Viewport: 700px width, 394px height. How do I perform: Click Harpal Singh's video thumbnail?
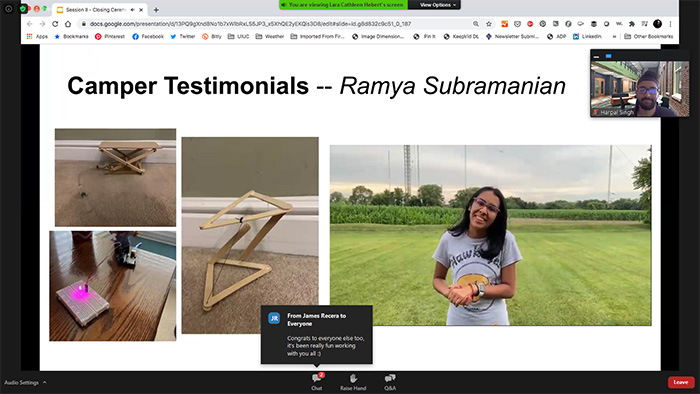(x=640, y=88)
